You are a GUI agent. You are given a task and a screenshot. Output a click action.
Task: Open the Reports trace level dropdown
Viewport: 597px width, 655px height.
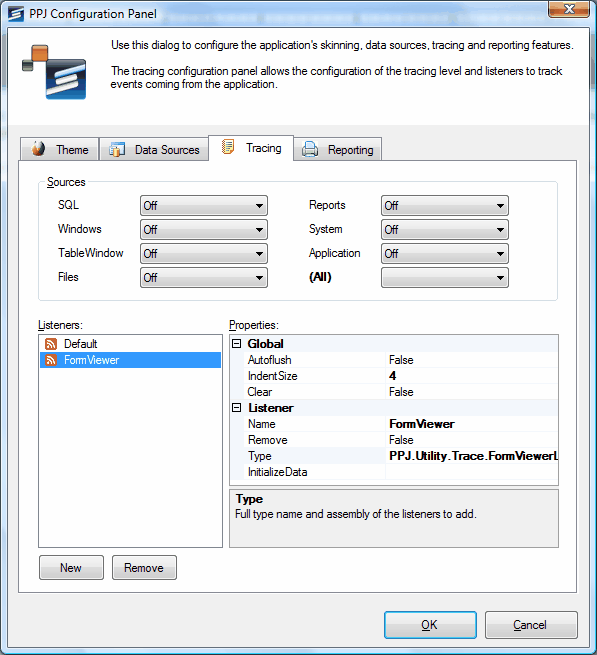[445, 206]
